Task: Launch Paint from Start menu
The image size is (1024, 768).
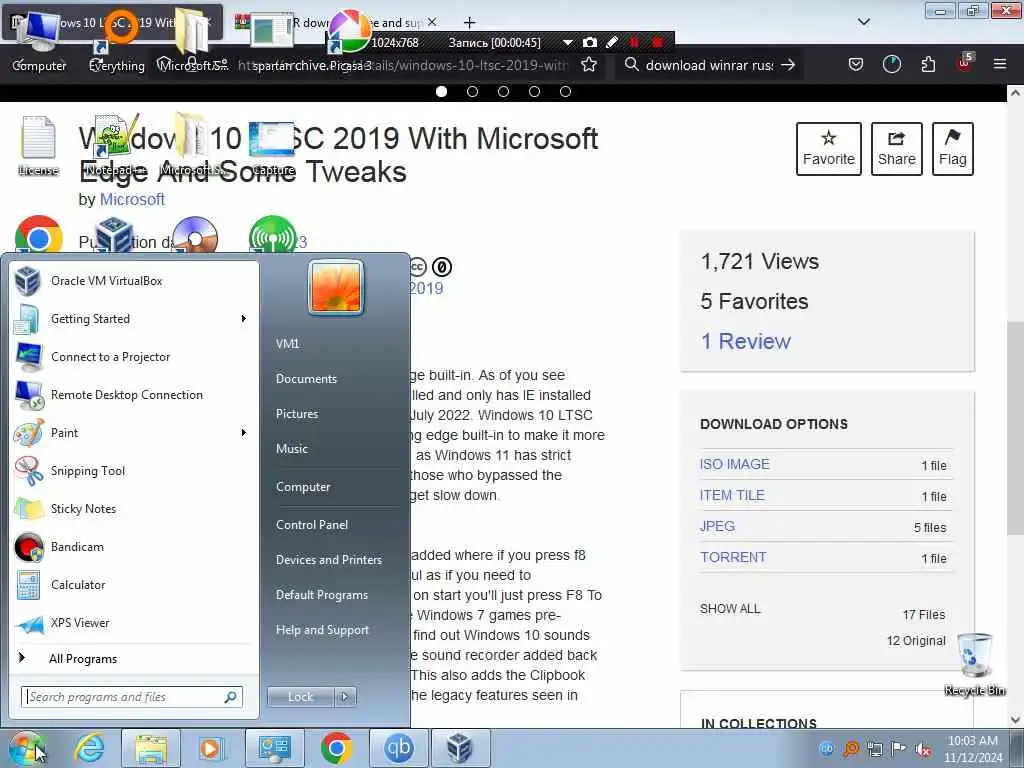Action: coord(134,432)
